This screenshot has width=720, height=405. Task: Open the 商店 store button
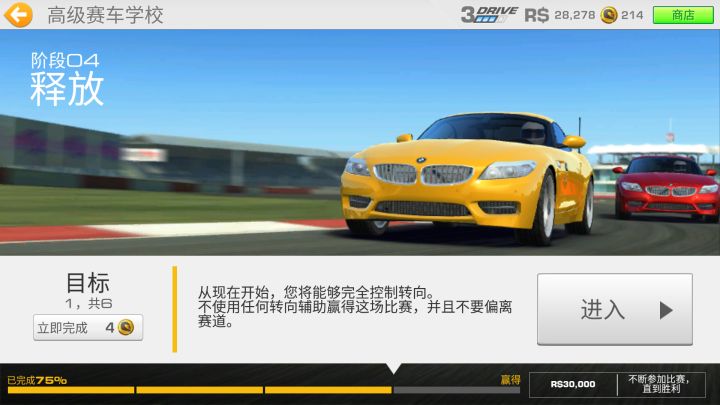[x=683, y=15]
